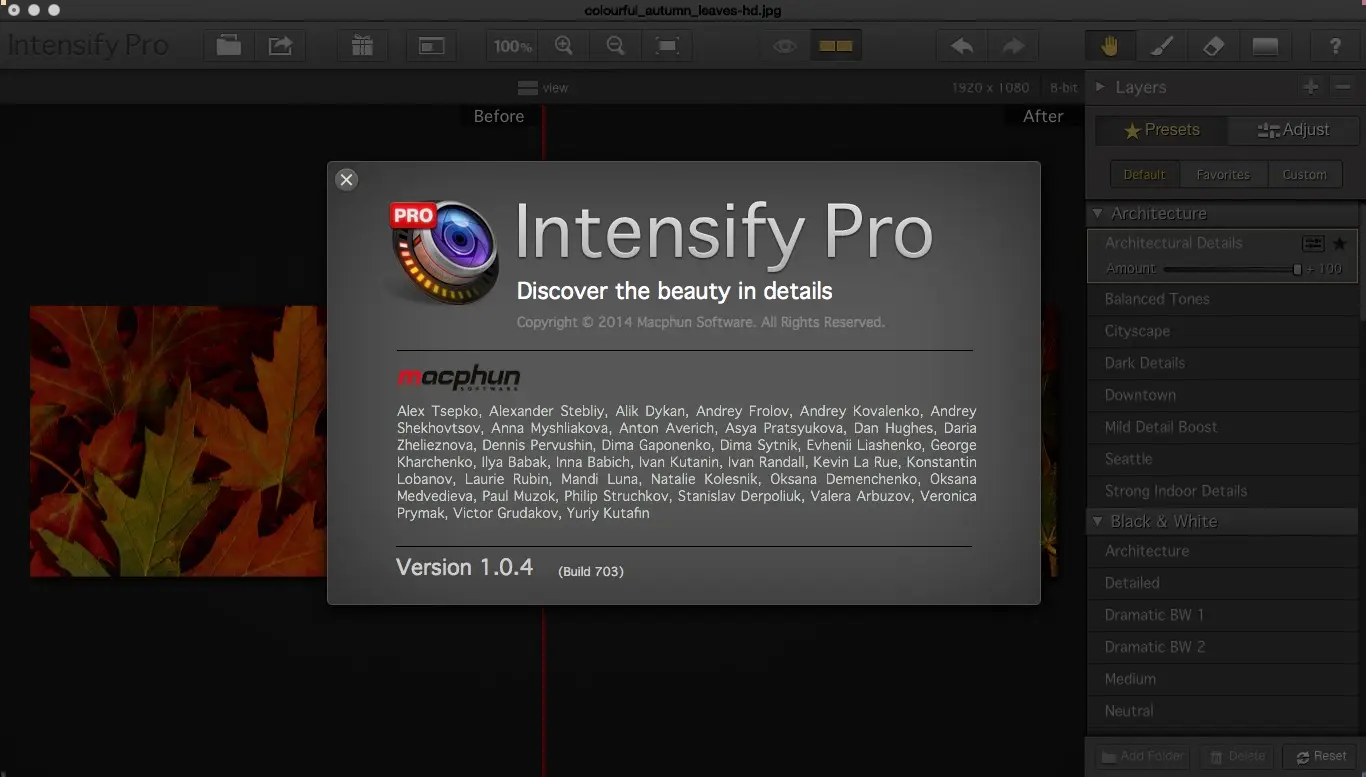
Task: Click the single-window view icon in toolbar
Action: point(431,46)
